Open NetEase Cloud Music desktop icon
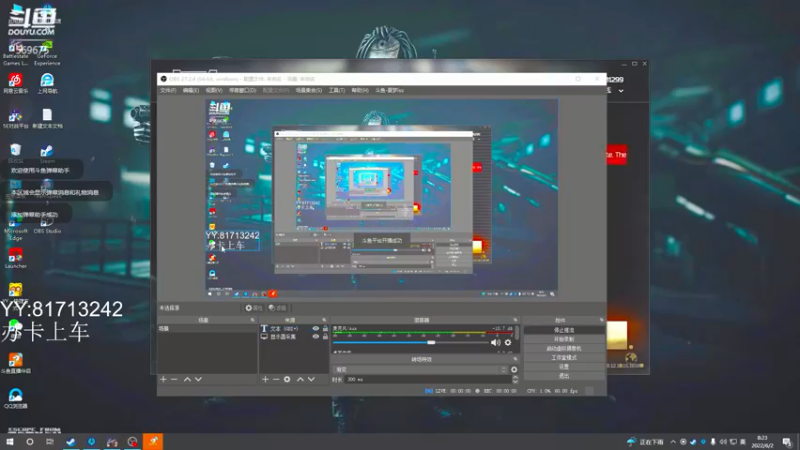Image resolution: width=800 pixels, height=450 pixels. [x=15, y=84]
